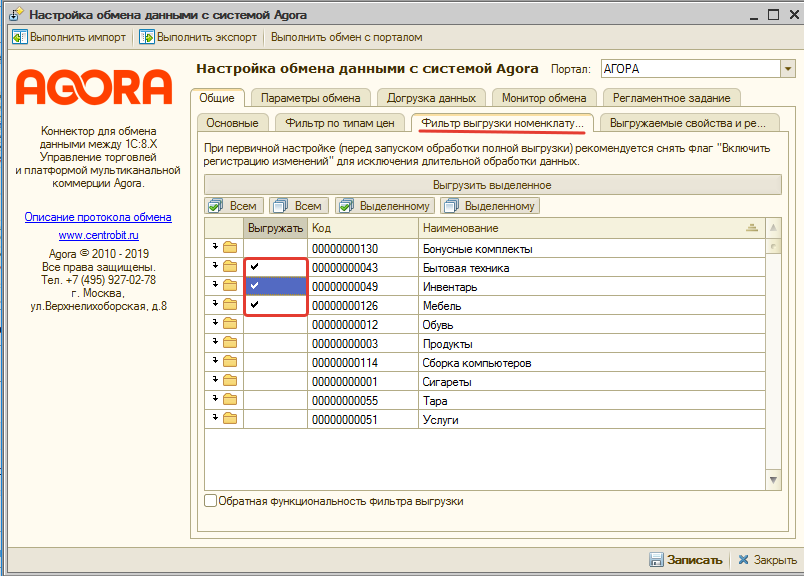Uncheck export checkbox for 'Бытовая техника'
This screenshot has height=576, width=804.
pyautogui.click(x=254, y=268)
